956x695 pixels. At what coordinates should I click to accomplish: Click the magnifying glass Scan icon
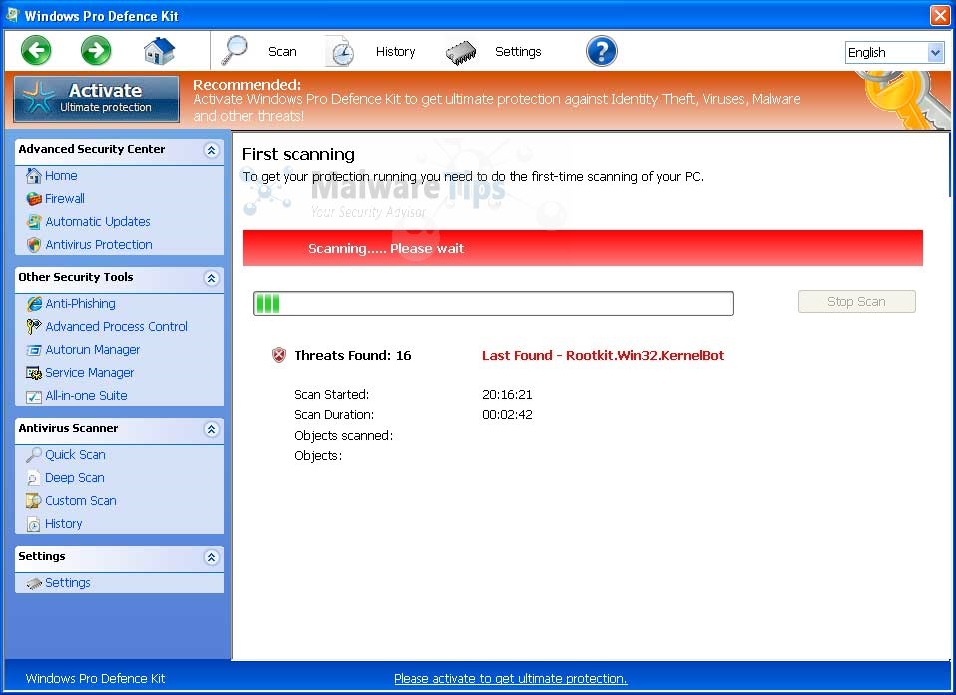click(x=234, y=51)
